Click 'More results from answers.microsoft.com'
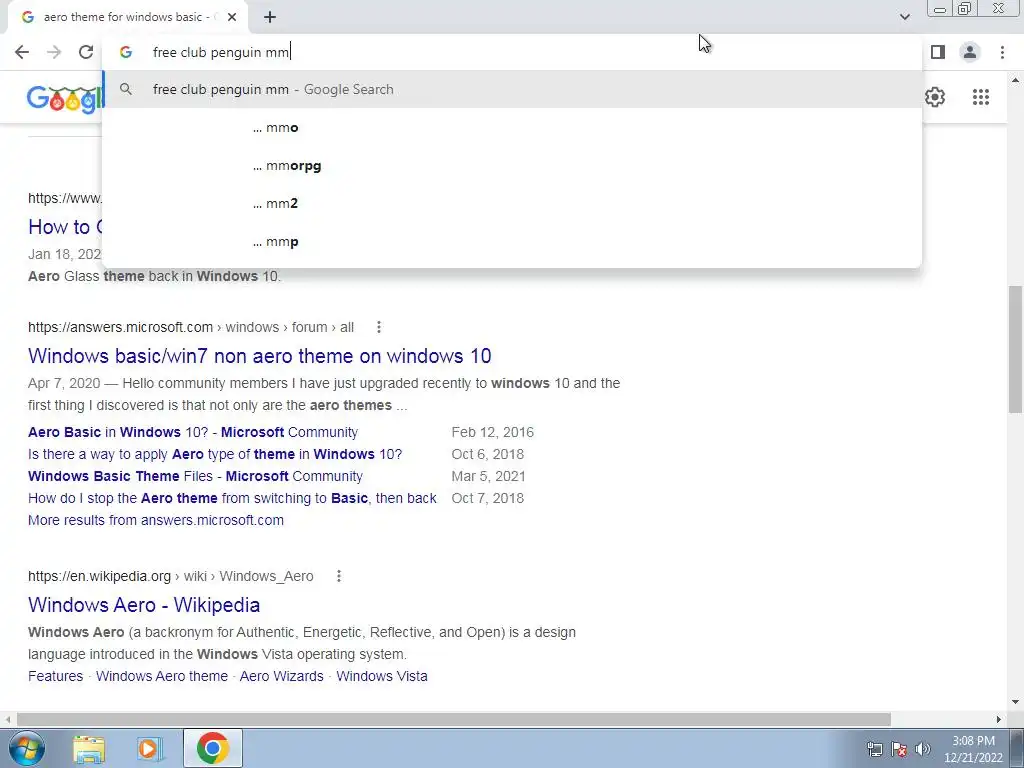Screen dimensions: 1024x768 pyautogui.click(x=155, y=520)
